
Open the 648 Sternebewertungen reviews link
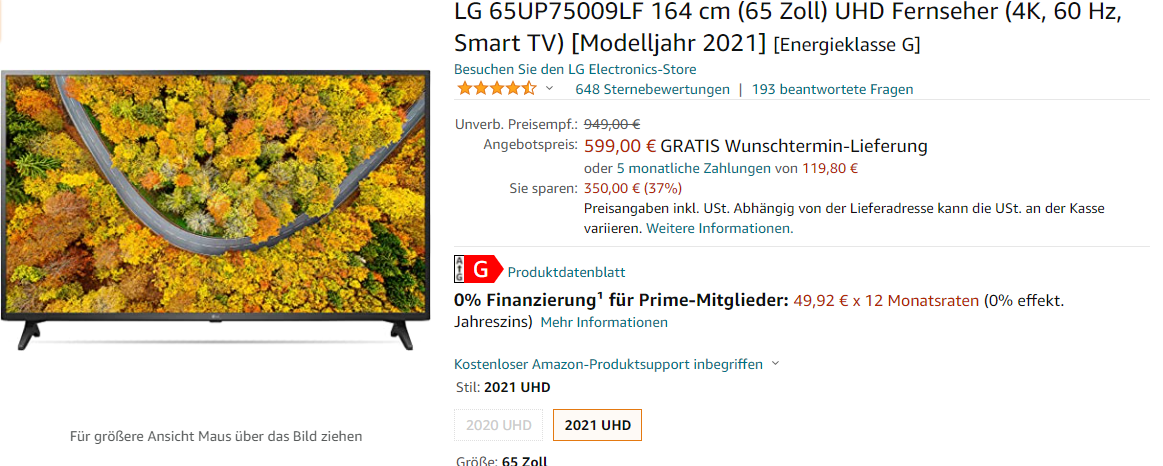pos(653,89)
